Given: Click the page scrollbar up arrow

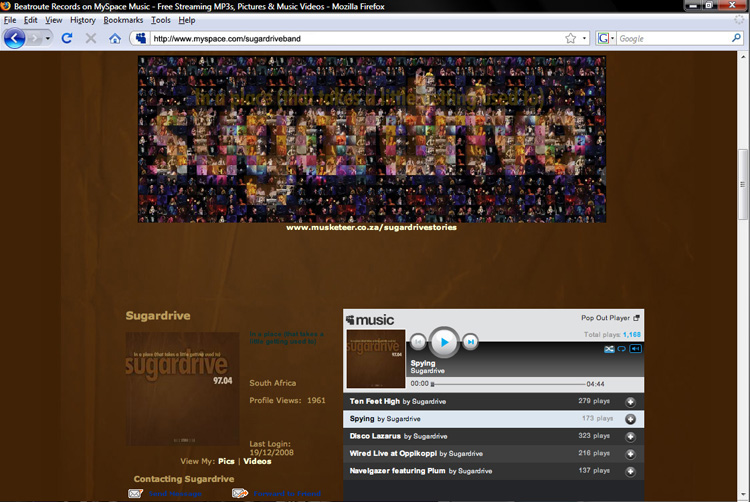Looking at the screenshot, I should pyautogui.click(x=743, y=56).
